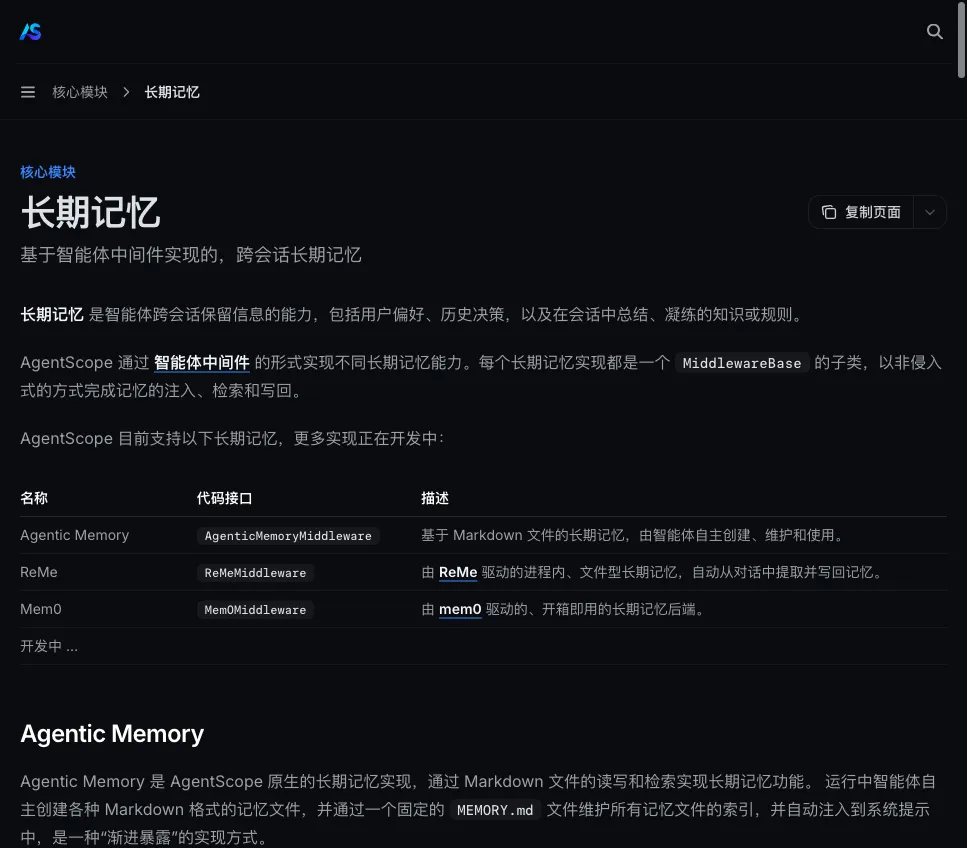Image resolution: width=967 pixels, height=848 pixels.
Task: Click the 复制页面 button
Action: 861,212
